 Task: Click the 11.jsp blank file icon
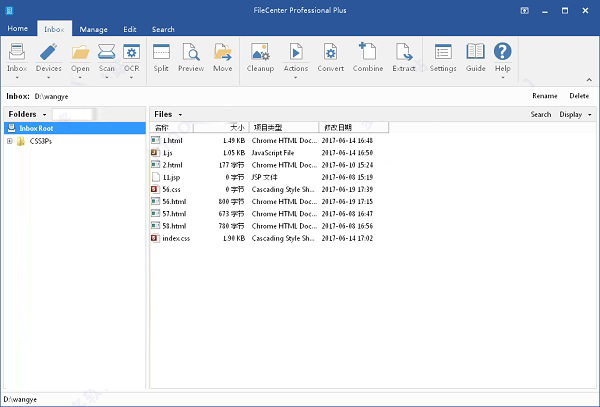pos(155,177)
